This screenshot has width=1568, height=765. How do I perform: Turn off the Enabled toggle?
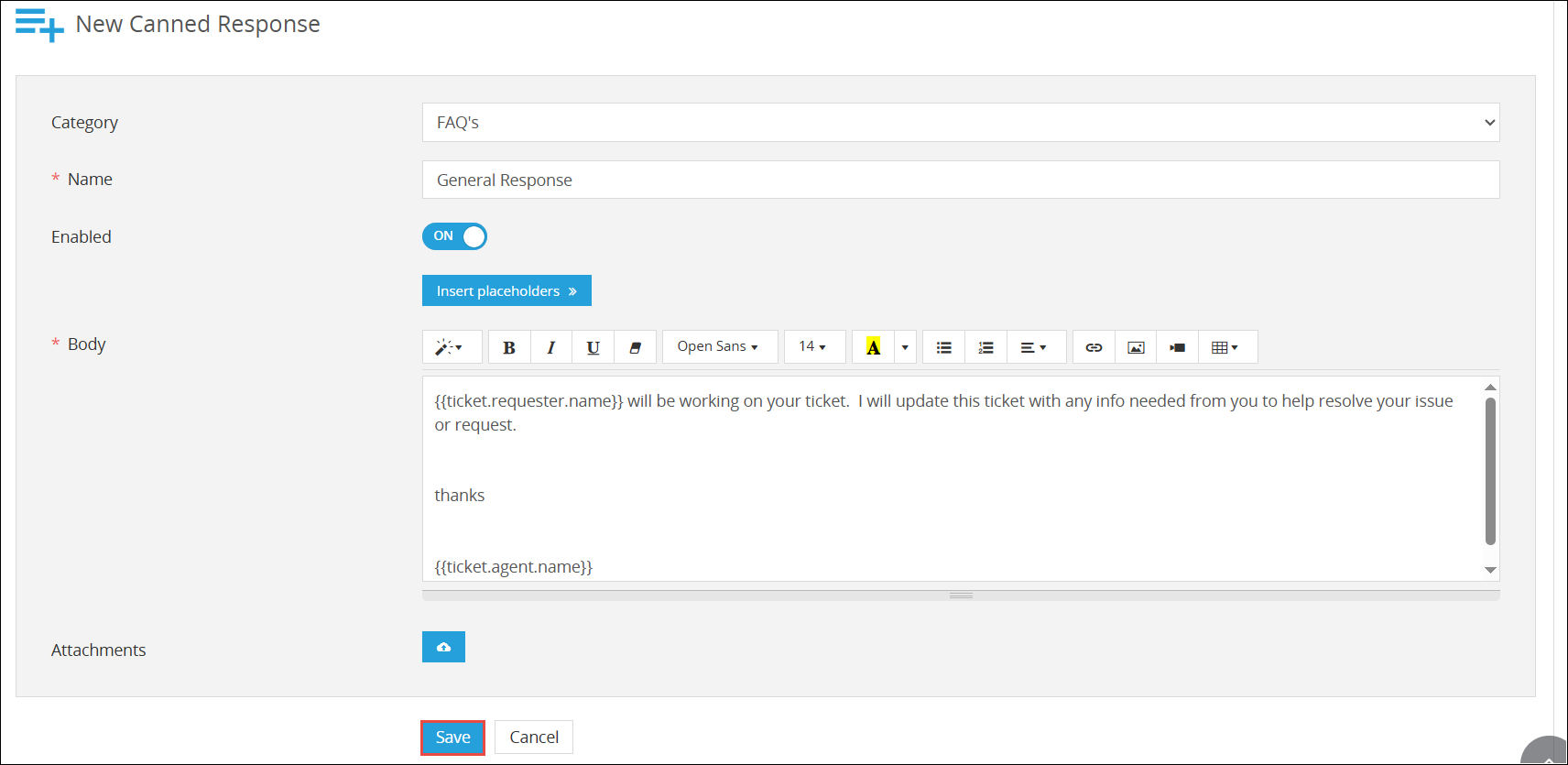(454, 236)
